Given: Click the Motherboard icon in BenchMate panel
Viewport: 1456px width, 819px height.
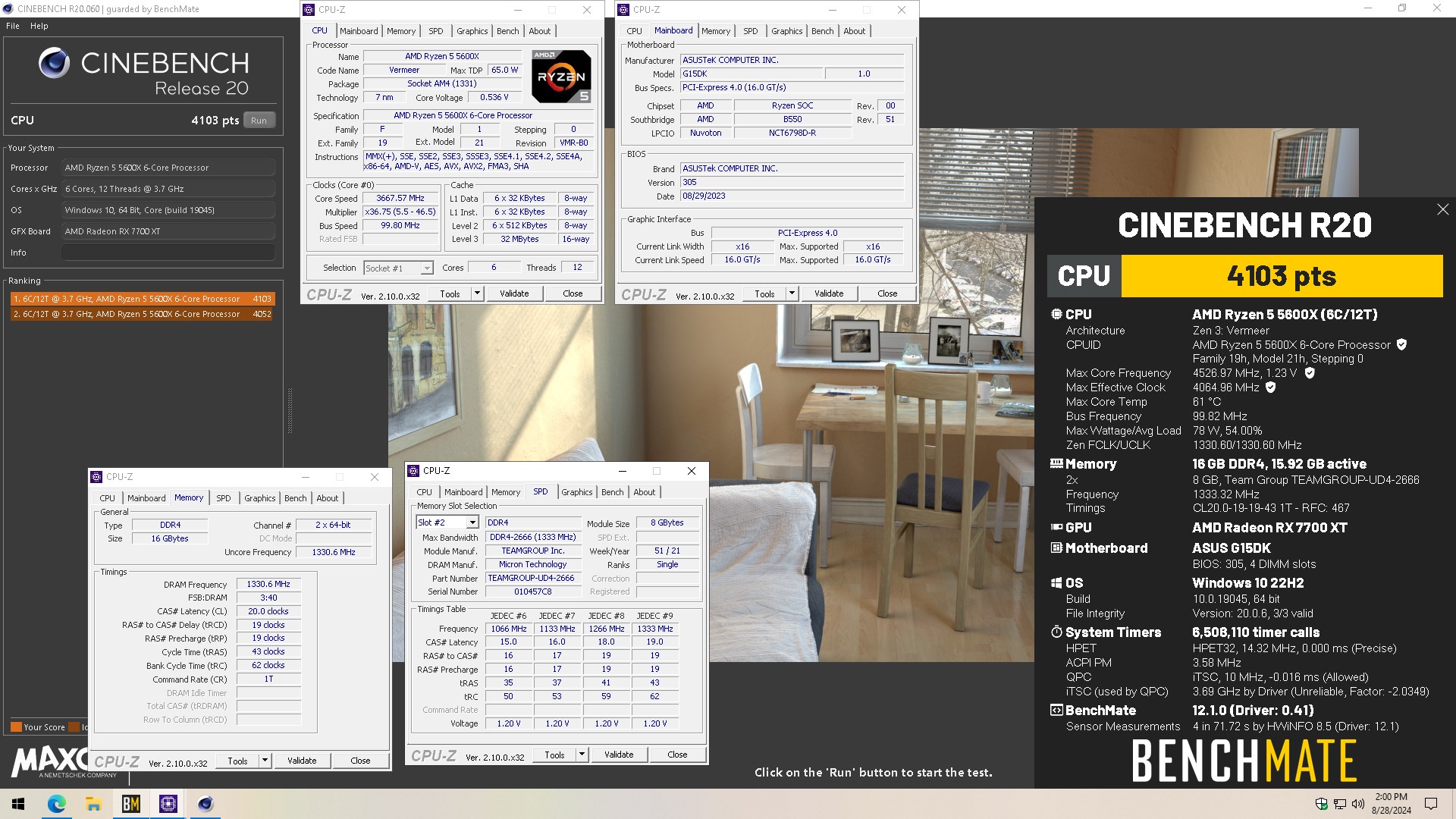Looking at the screenshot, I should click(x=1056, y=548).
